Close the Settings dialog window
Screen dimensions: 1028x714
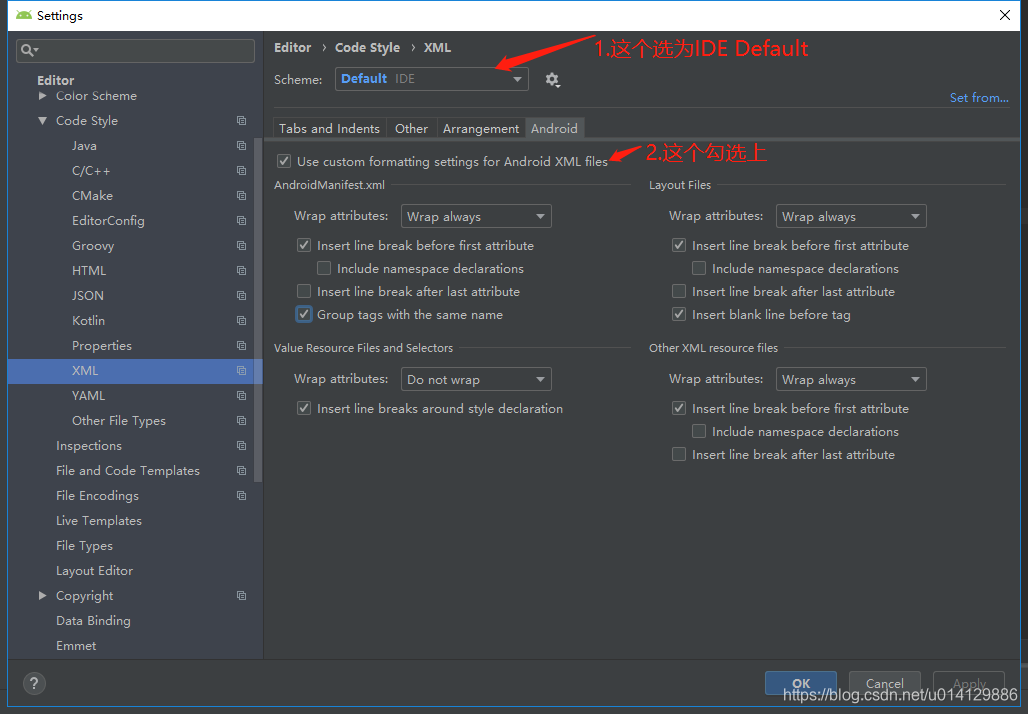[x=1004, y=15]
